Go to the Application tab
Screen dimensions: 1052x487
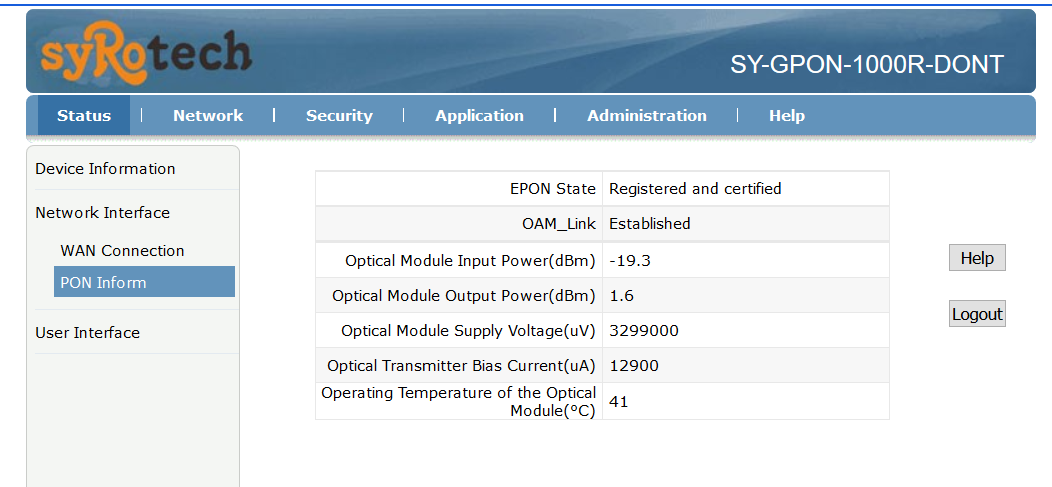(479, 116)
